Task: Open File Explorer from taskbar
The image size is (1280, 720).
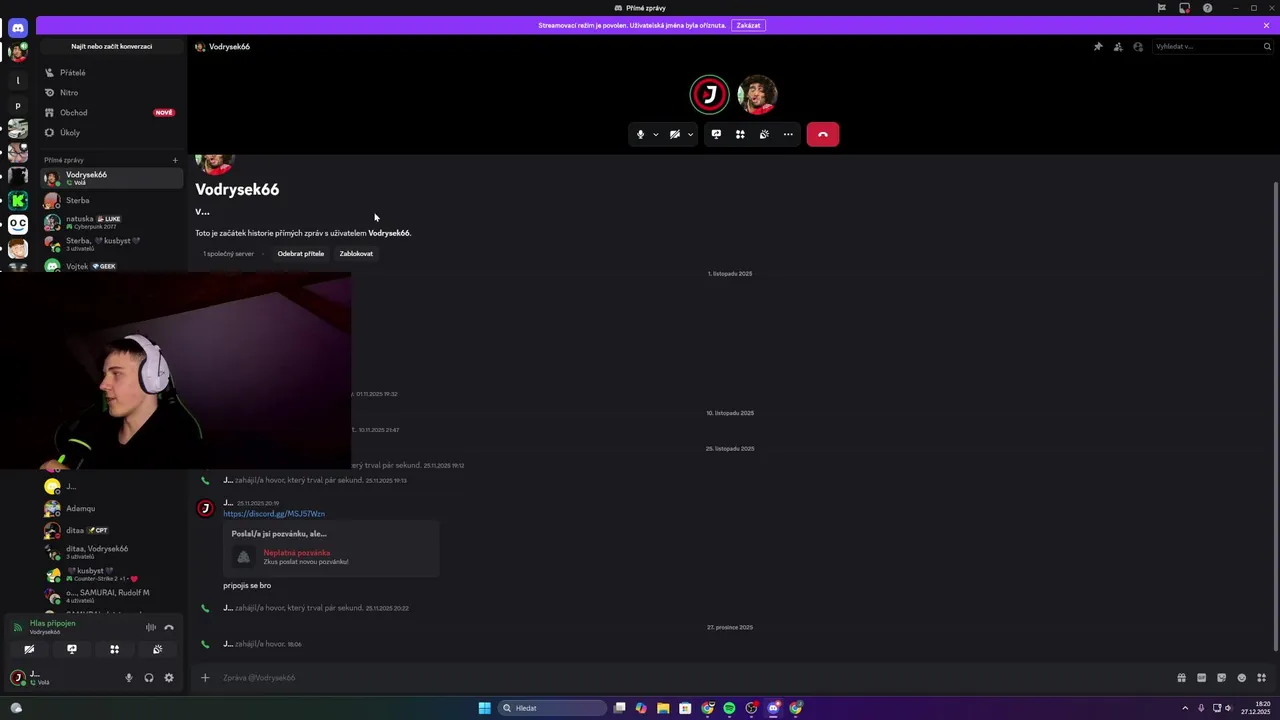Action: (x=663, y=708)
